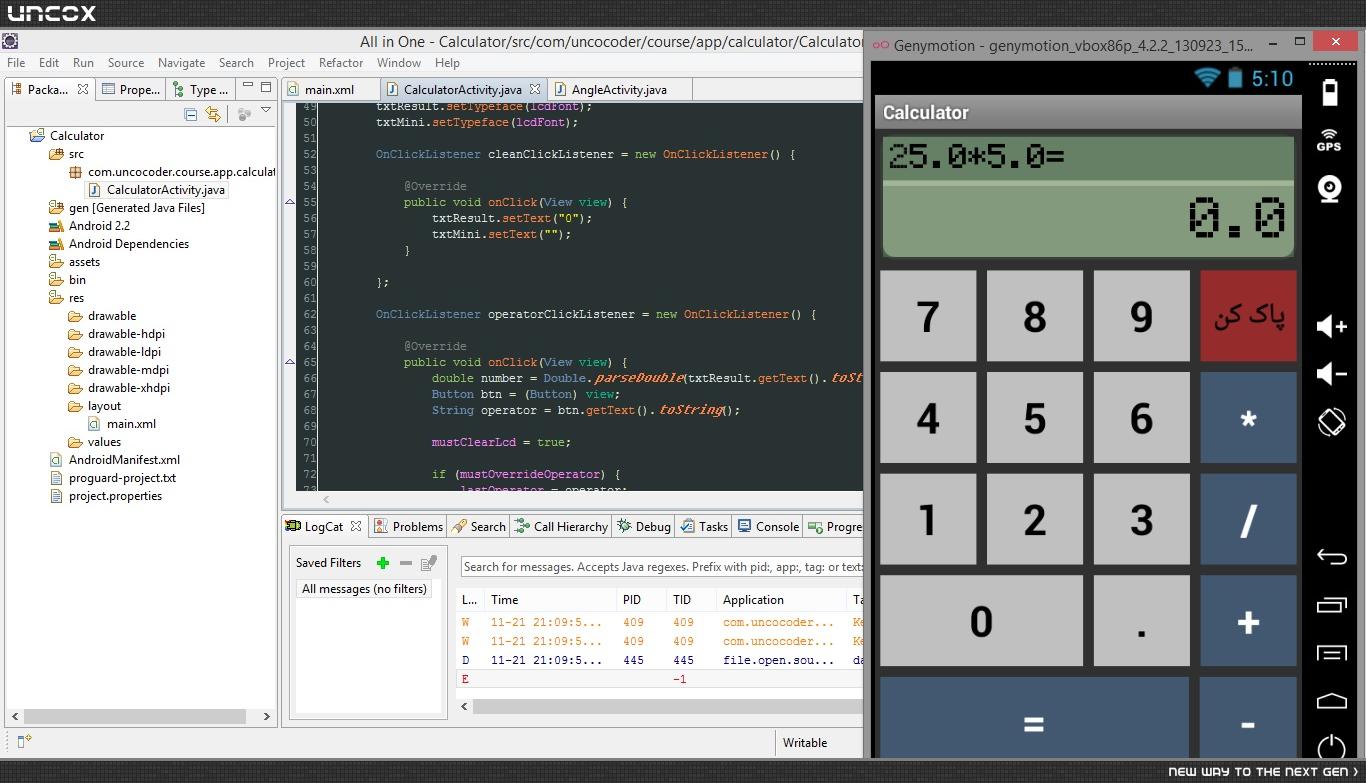Viewport: 1366px width, 783px height.
Task: Tap calculator digit 7
Action: pos(928,316)
